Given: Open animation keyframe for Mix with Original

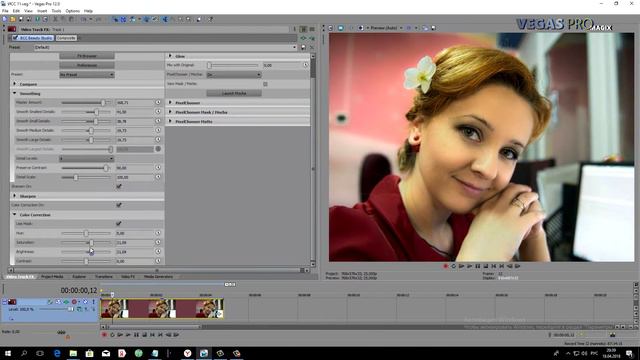Looking at the screenshot, I should pyautogui.click(x=306, y=65).
